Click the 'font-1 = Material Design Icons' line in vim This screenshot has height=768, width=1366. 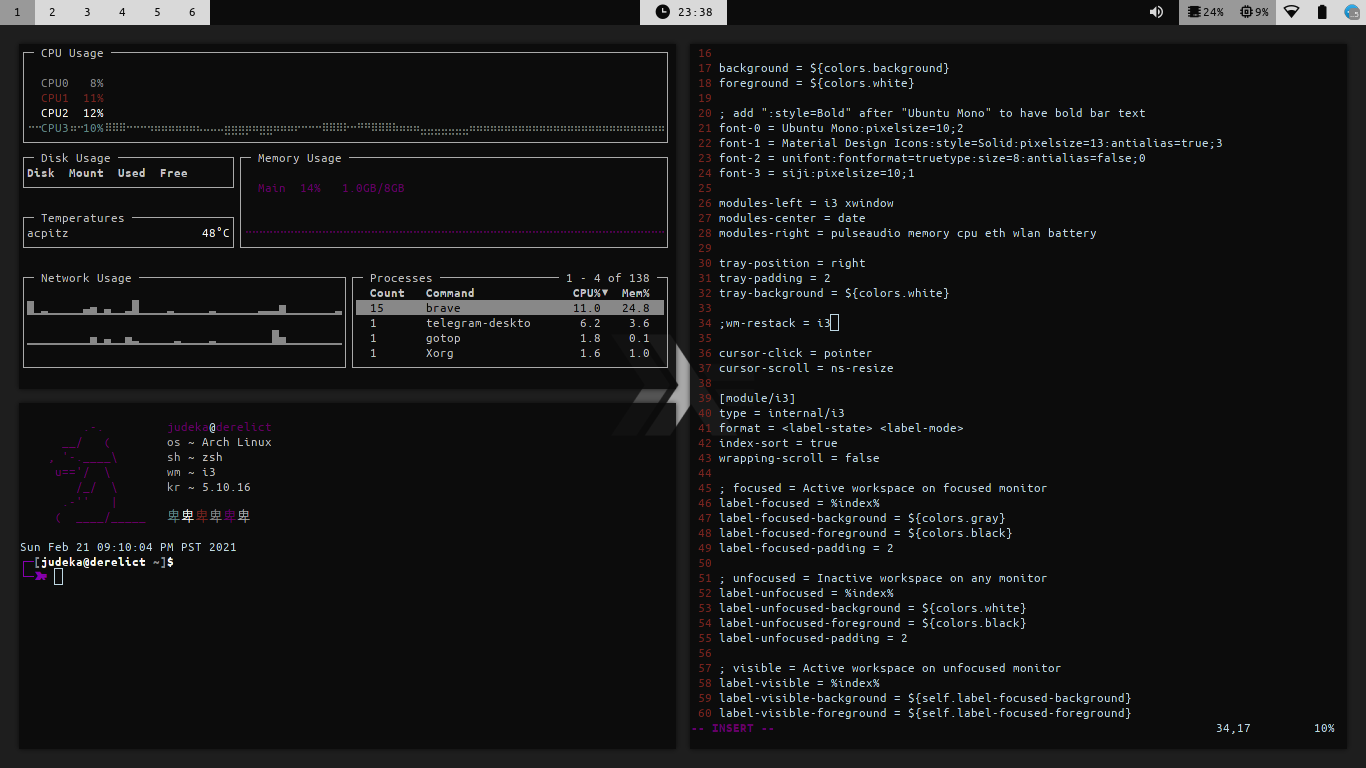[x=970, y=143]
